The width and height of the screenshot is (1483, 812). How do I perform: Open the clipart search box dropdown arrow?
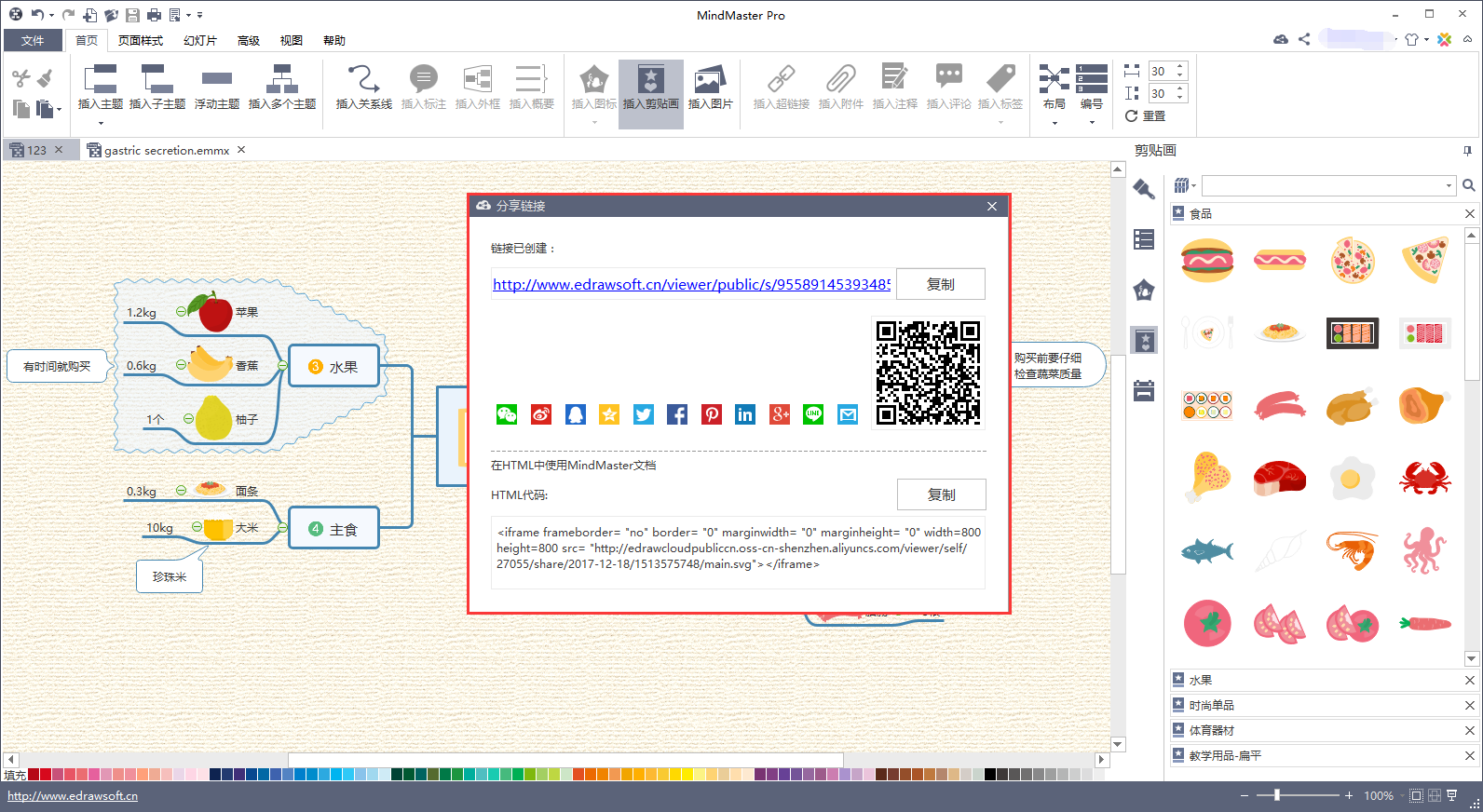1449,185
